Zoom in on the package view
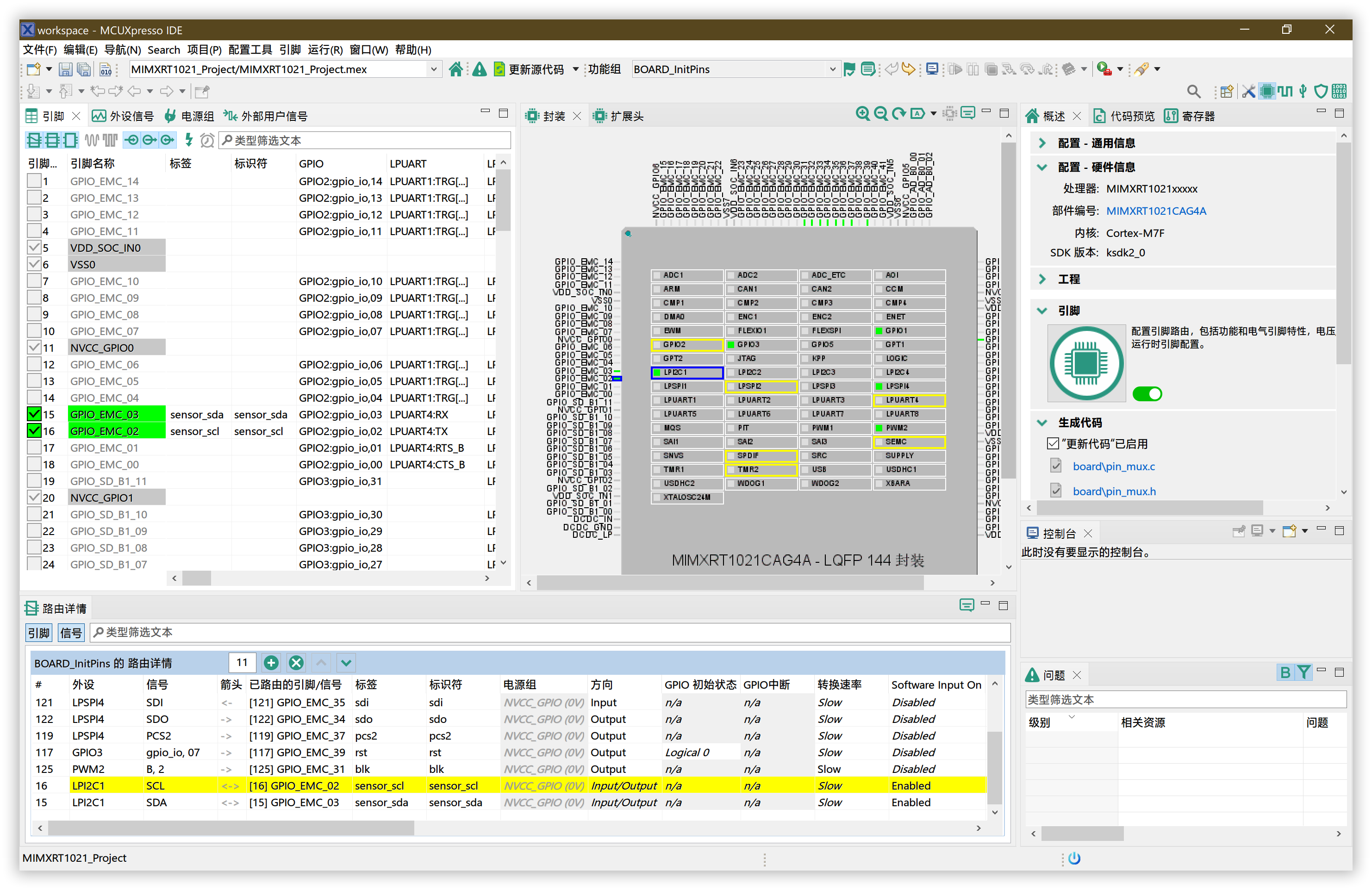 (862, 113)
